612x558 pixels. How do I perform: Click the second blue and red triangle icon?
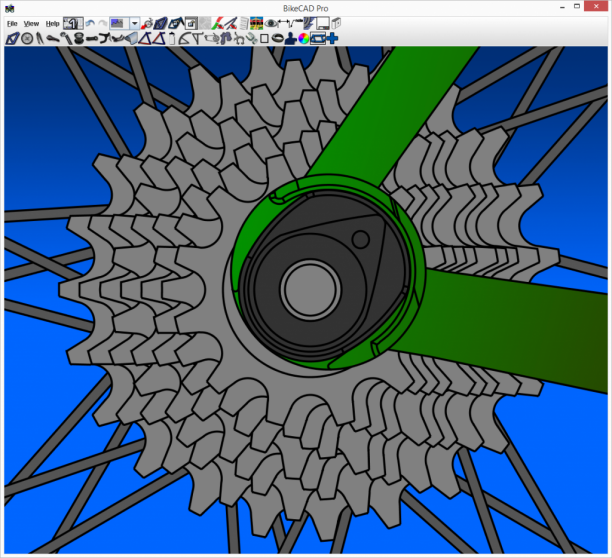pos(159,39)
